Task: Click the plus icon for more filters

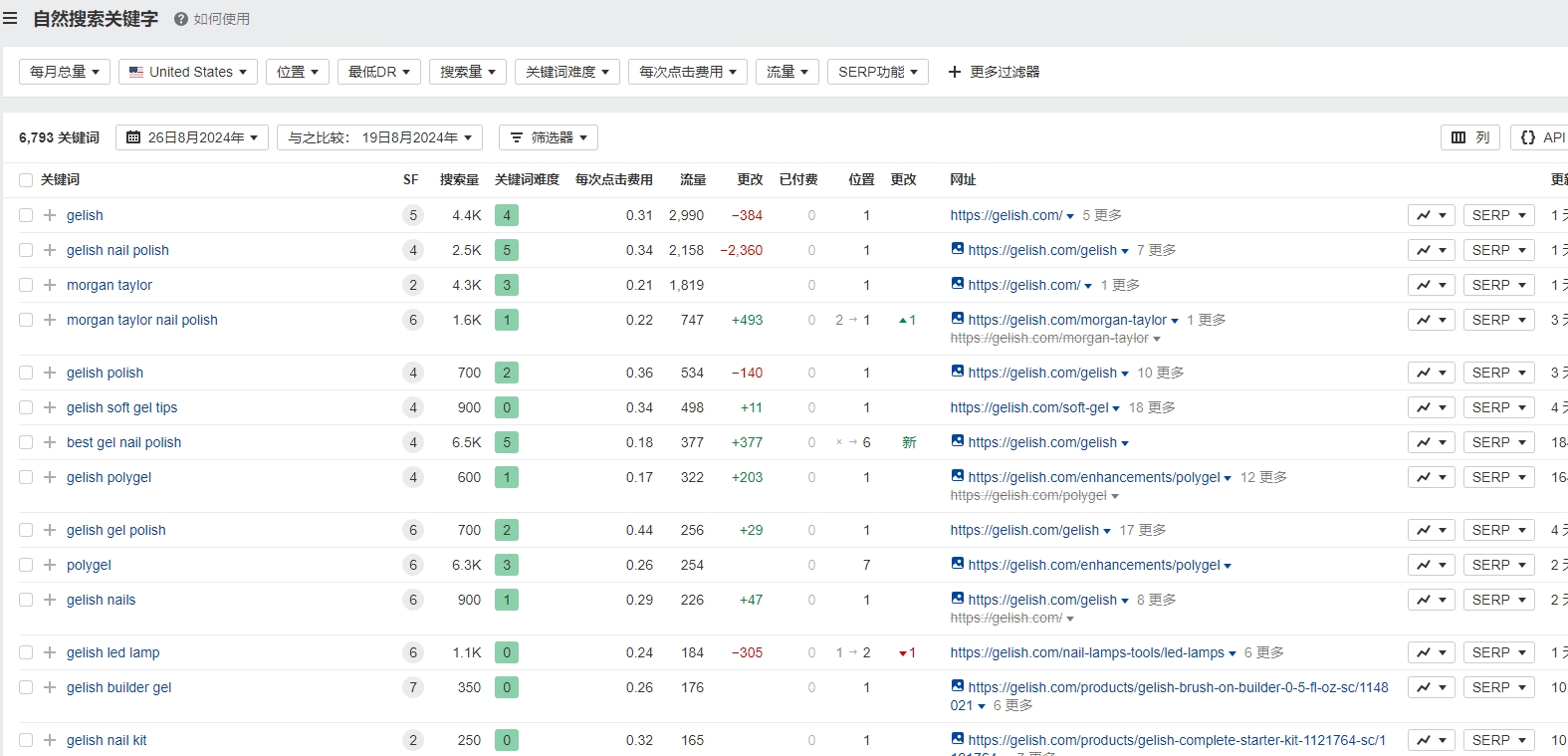Action: click(955, 72)
